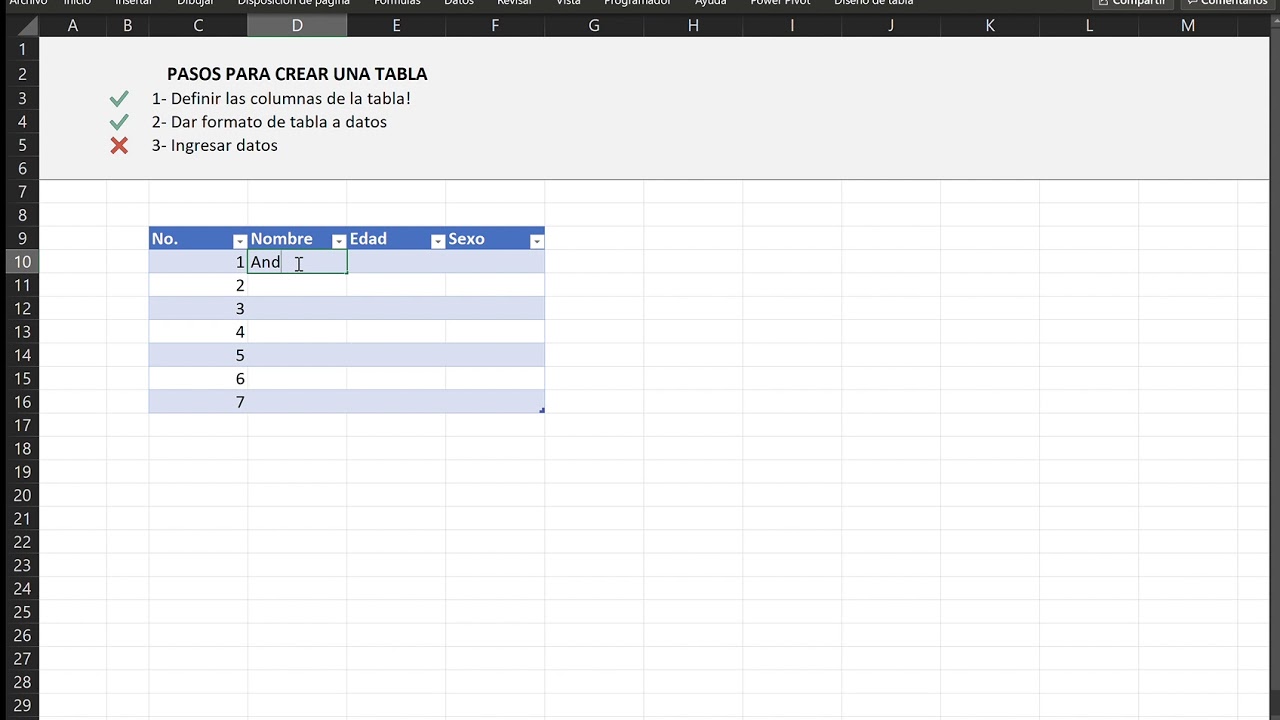Switch to the Power Pivot tab
The width and height of the screenshot is (1280, 720).
pos(780,3)
